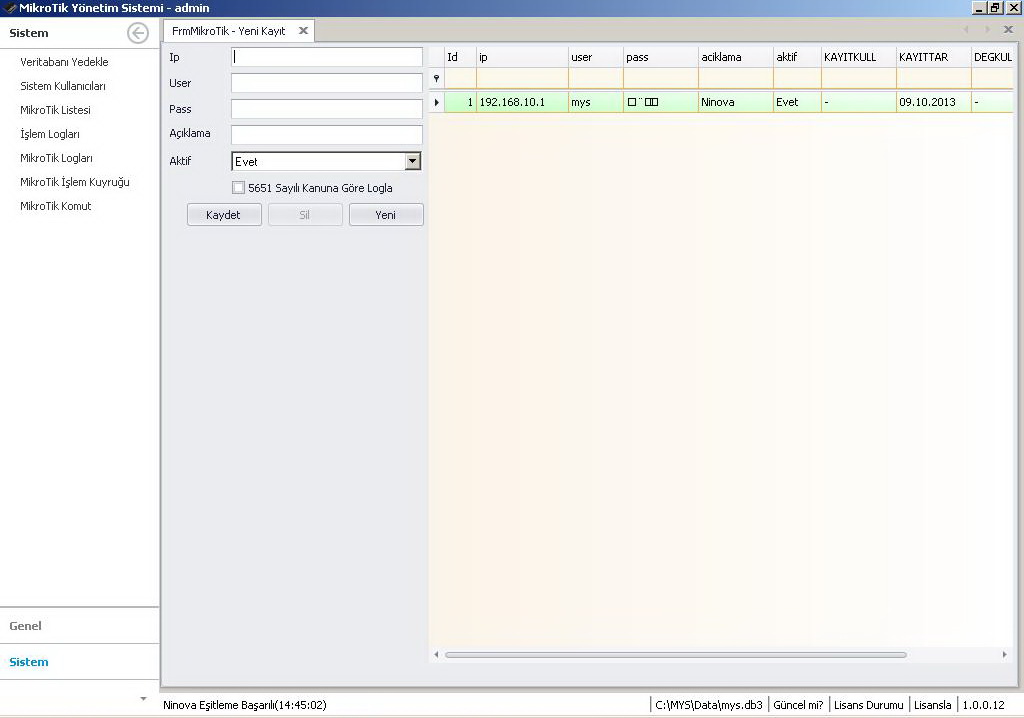Select the Ninova aciklama cell
Viewport: 1024px width, 718px height.
tap(736, 102)
